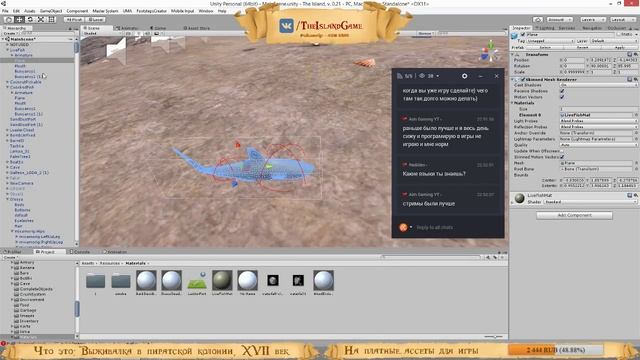Toggle Skinned Motion Vectors checkbox
This screenshot has width=640, height=360.
pyautogui.click(x=562, y=157)
